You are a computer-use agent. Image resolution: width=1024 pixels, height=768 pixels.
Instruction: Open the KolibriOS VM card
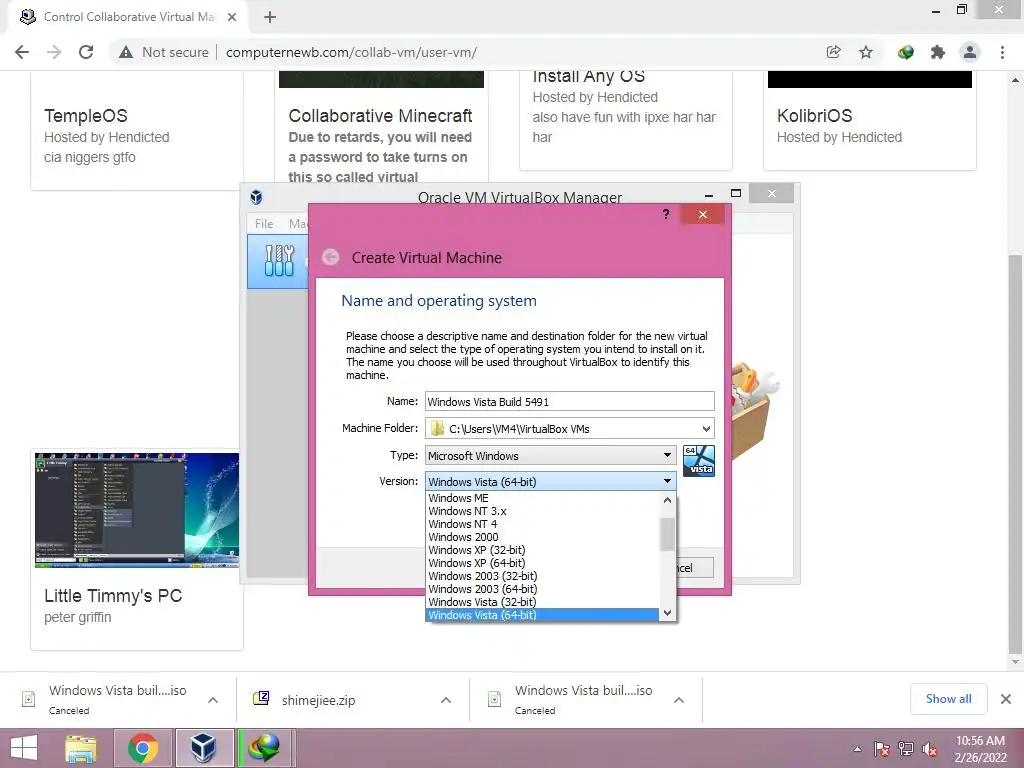pyautogui.click(x=870, y=121)
